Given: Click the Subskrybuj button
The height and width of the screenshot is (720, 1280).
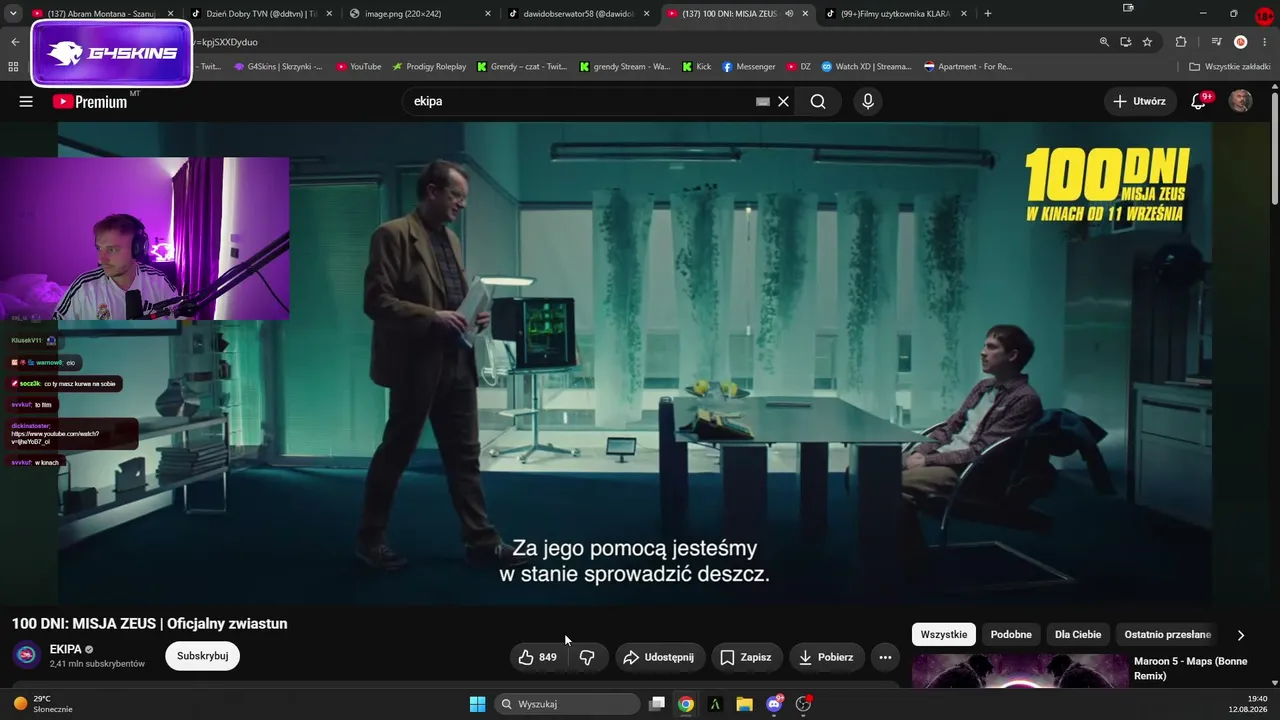Looking at the screenshot, I should [203, 656].
